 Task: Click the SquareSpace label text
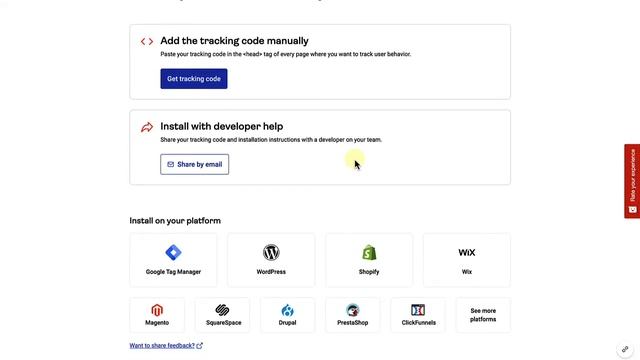(x=224, y=322)
